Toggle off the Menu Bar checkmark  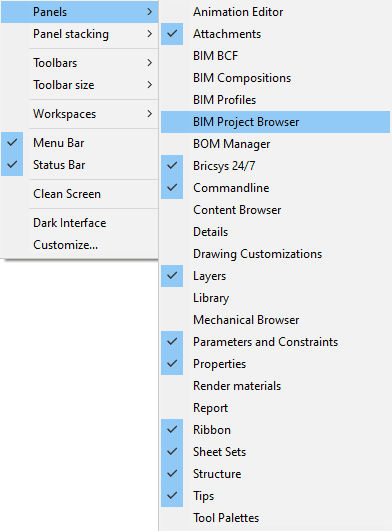click(x=12, y=143)
